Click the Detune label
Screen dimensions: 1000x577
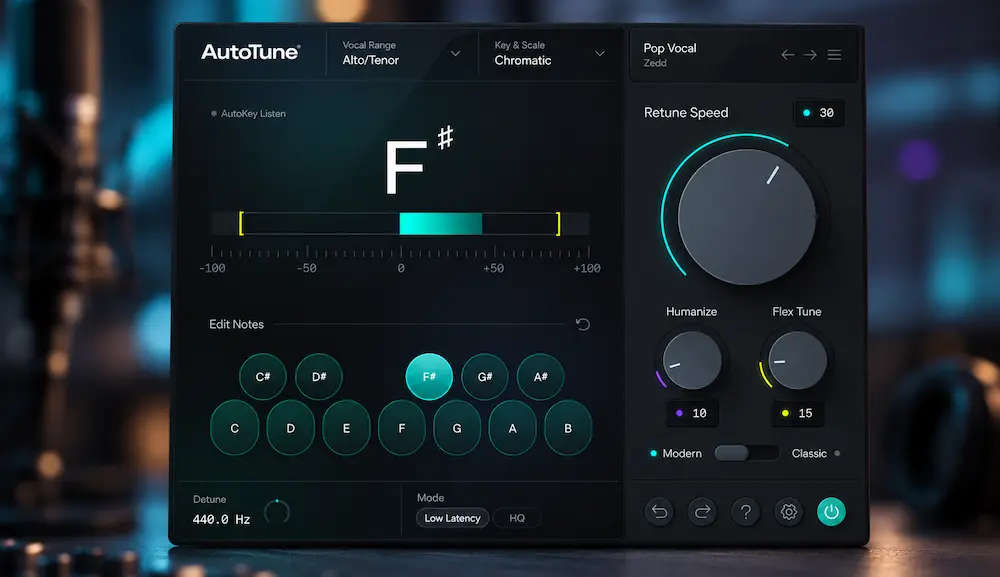click(x=209, y=499)
